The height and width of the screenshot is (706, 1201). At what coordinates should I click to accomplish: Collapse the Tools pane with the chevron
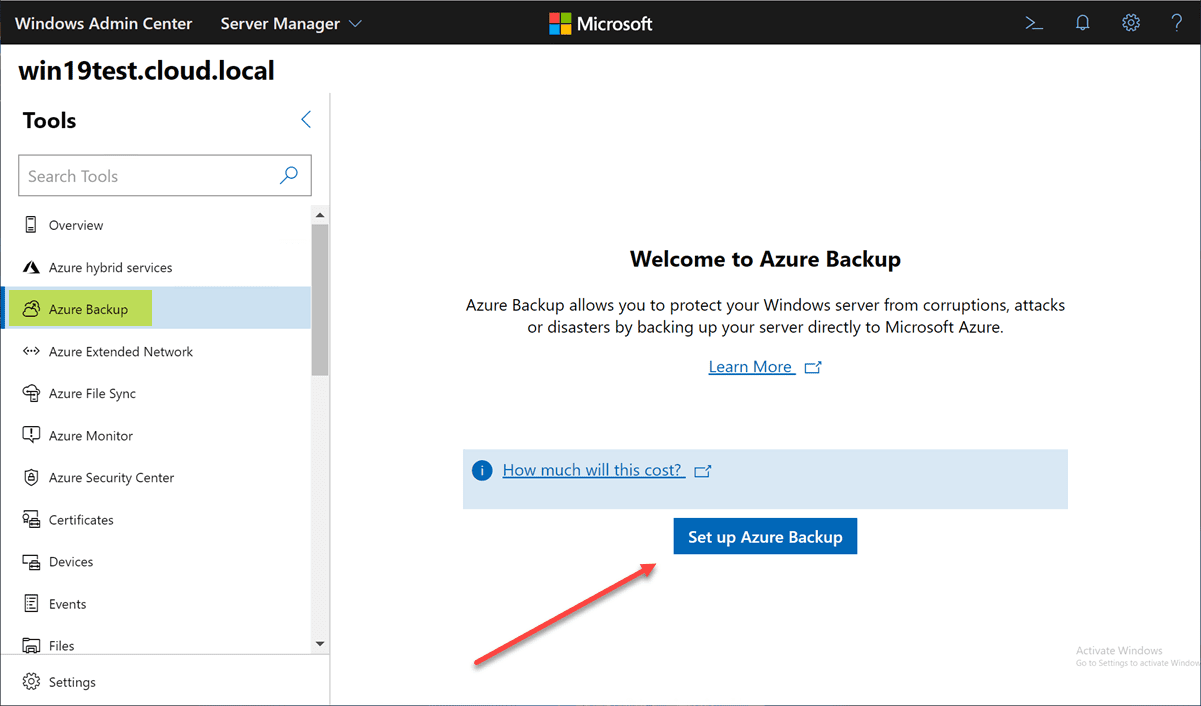tap(306, 119)
